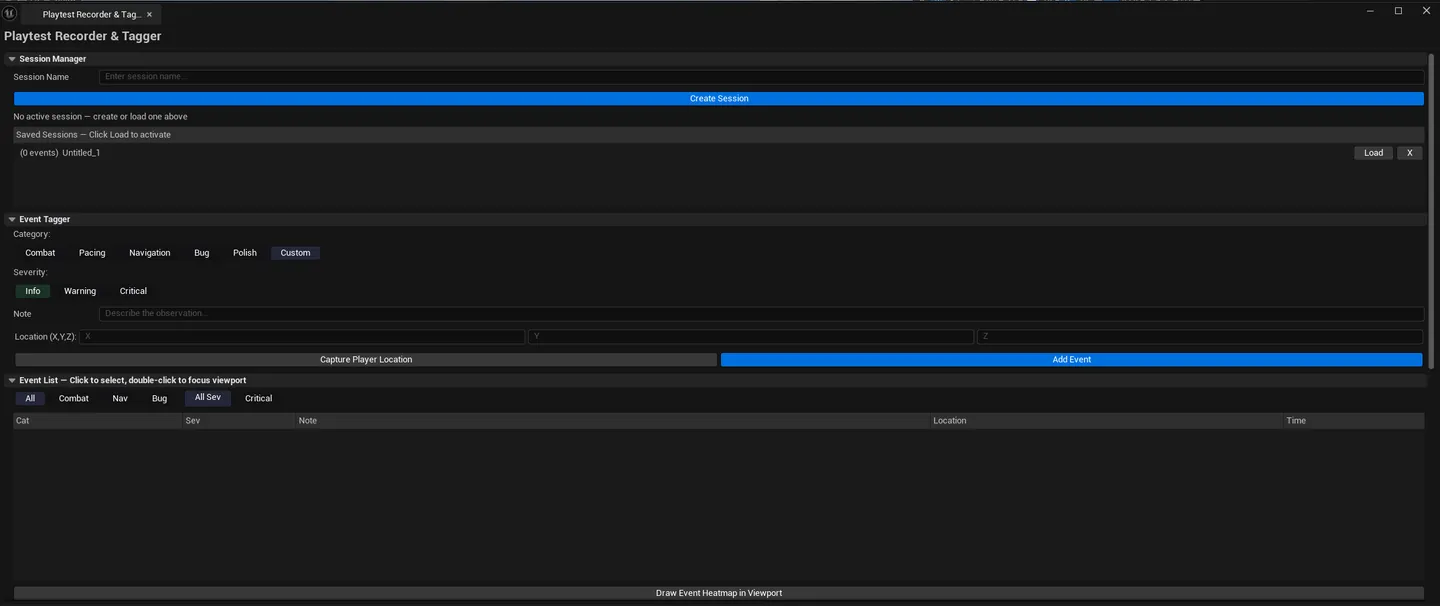1440x606 pixels.
Task: Focus the Location X field
Action: pyautogui.click(x=302, y=337)
